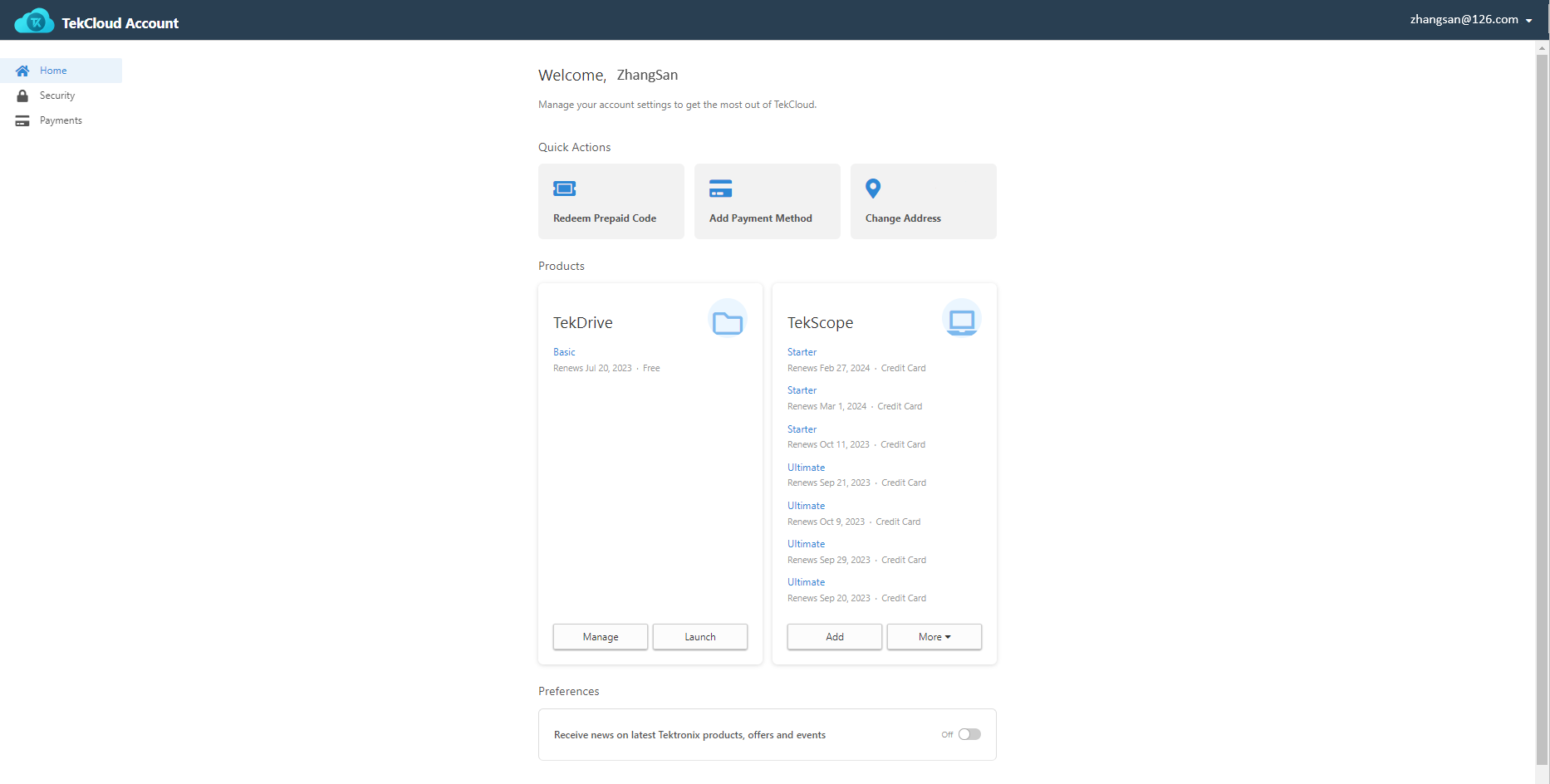Image resolution: width=1550 pixels, height=784 pixels.
Task: Click the TekDrive folder icon
Action: [x=728, y=322]
